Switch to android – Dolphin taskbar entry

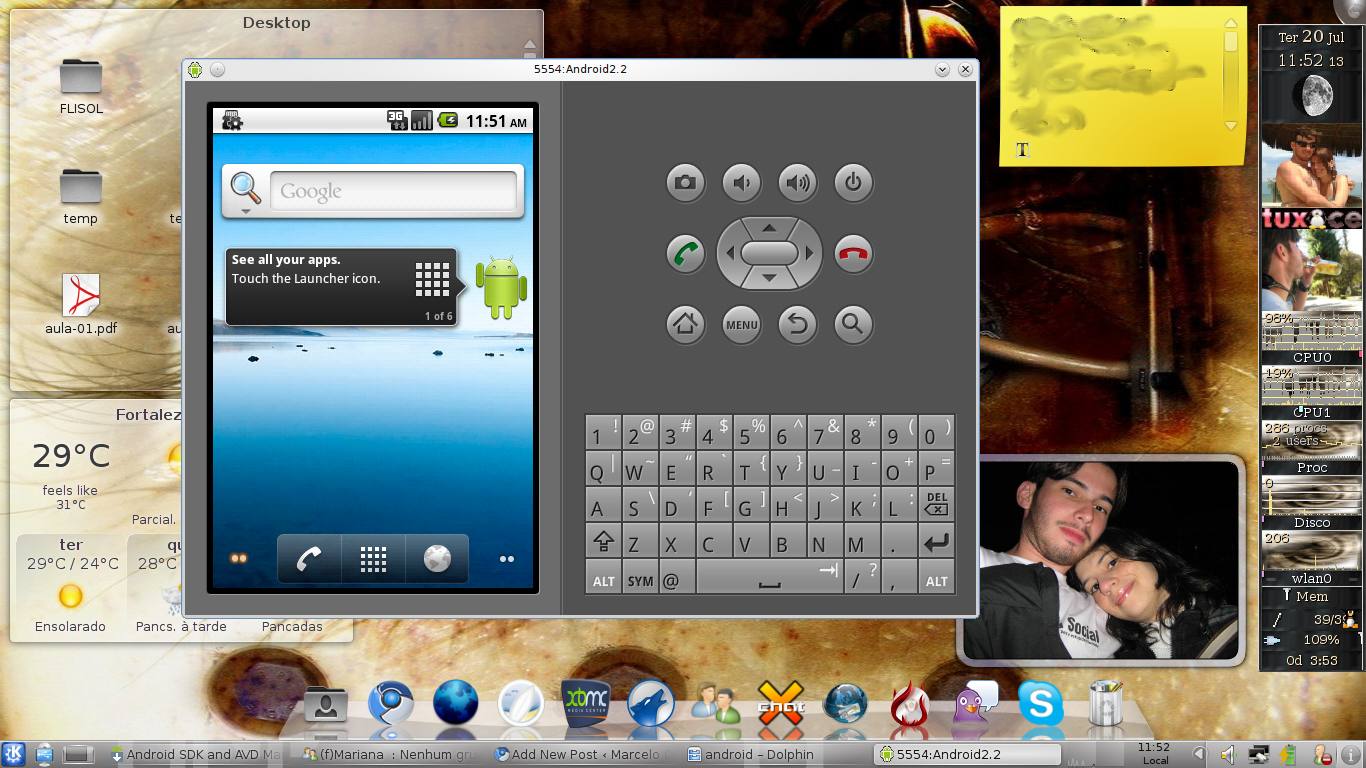click(x=759, y=755)
